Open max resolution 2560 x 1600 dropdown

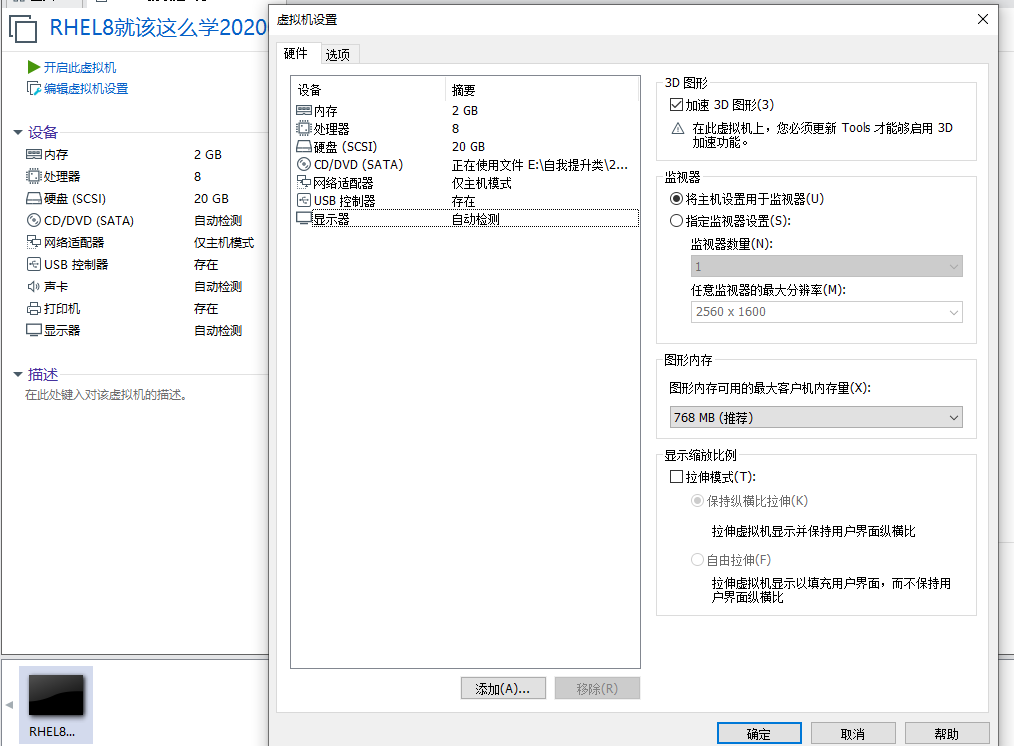(x=826, y=312)
